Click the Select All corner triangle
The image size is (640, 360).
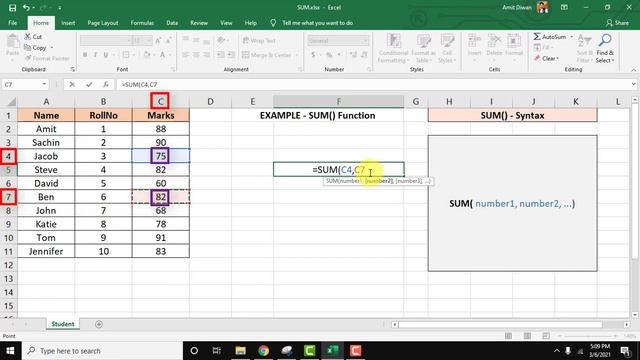coord(11,101)
